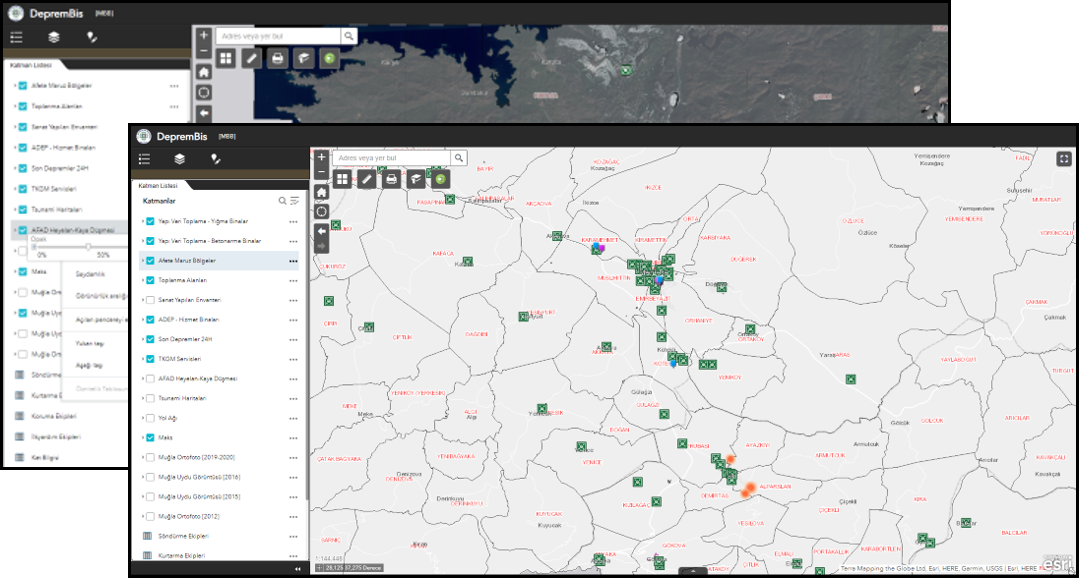Open pin edit tool in front window header
The width and height of the screenshot is (1079, 578).
click(215, 159)
